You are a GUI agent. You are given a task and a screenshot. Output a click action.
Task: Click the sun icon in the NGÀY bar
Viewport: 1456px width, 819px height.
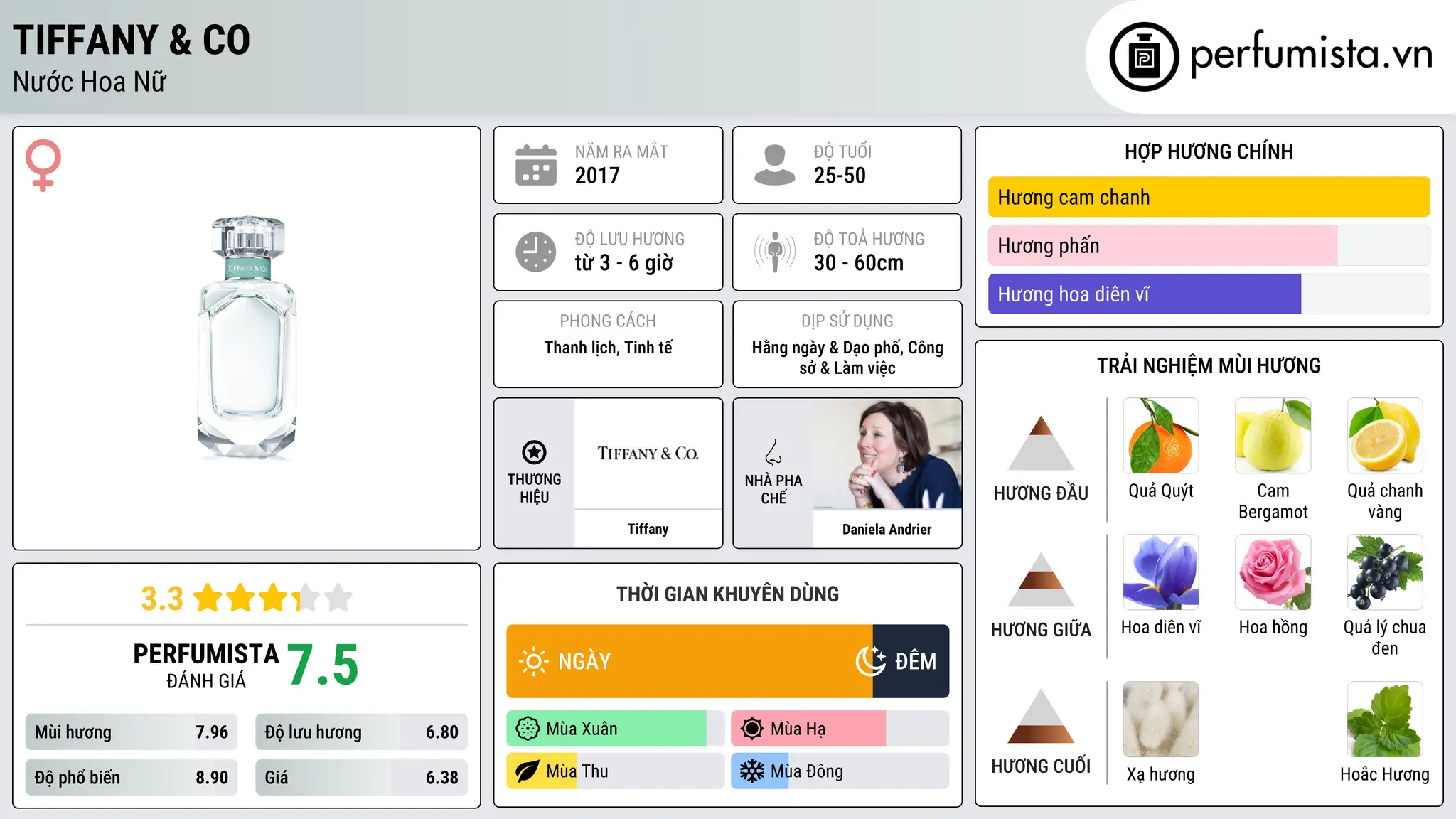coord(533,661)
